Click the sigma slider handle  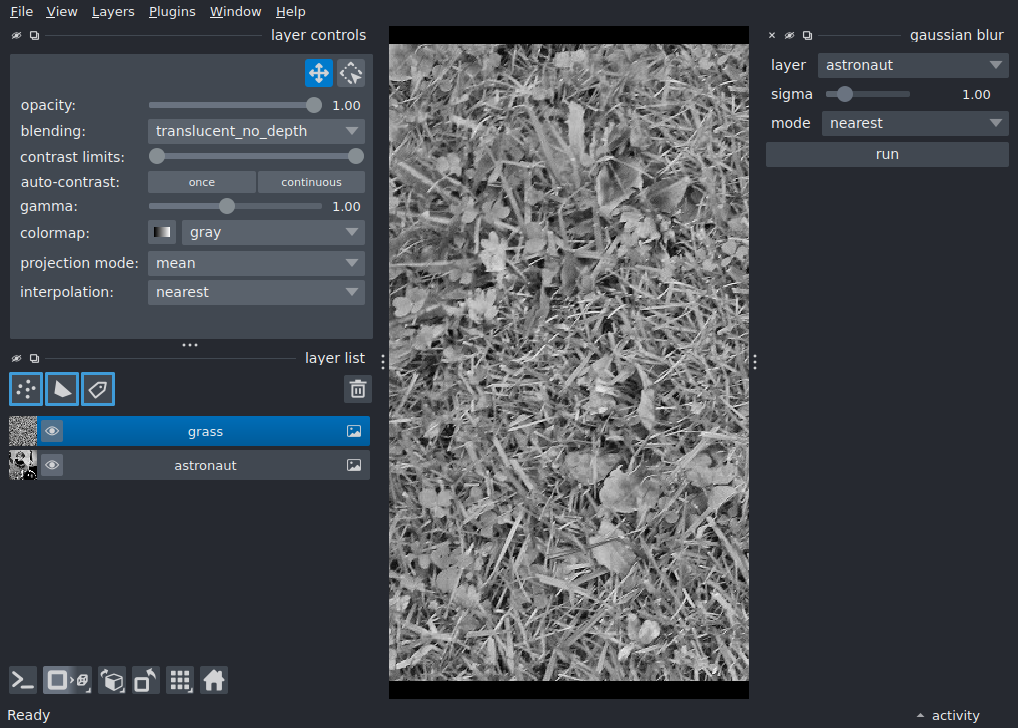pyautogui.click(x=844, y=94)
